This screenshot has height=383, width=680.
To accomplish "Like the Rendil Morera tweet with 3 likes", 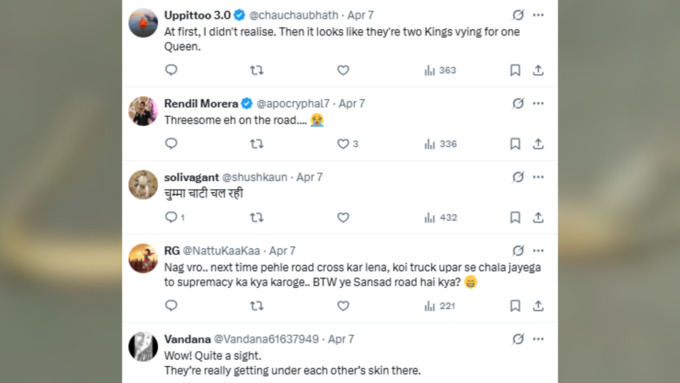I will 348,144.
